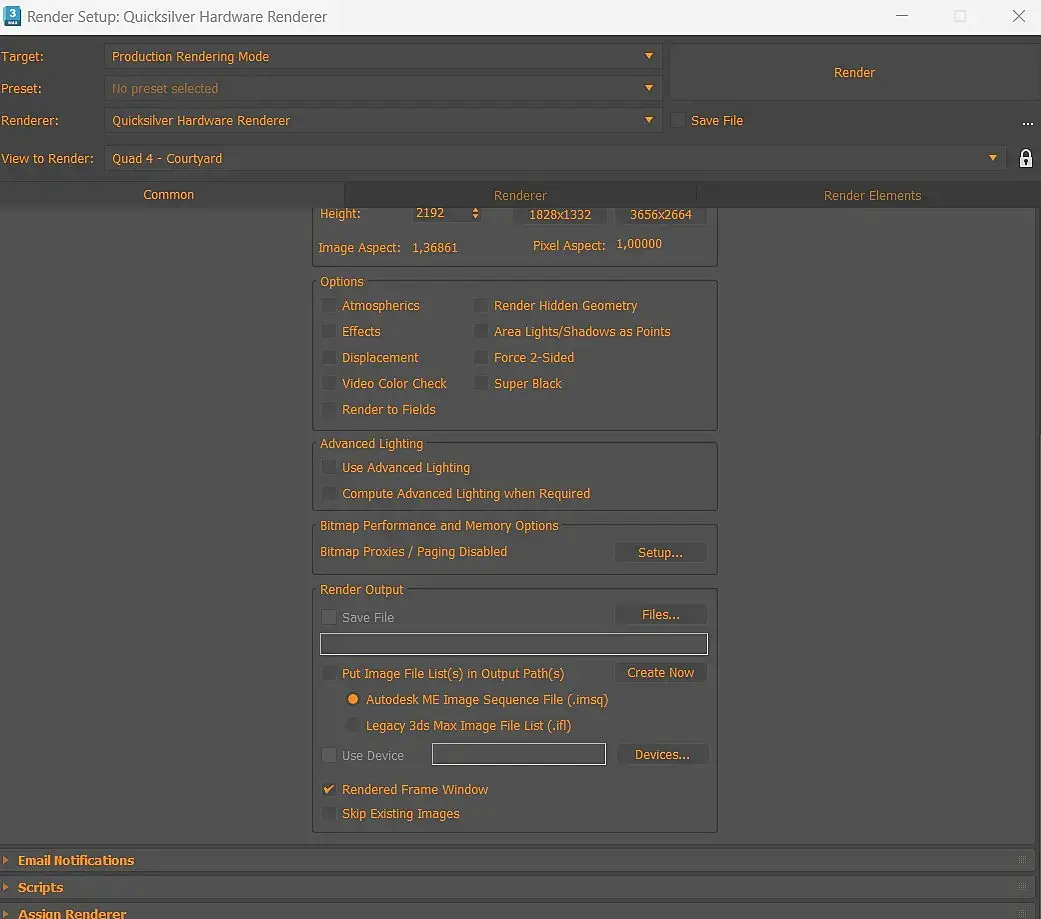This screenshot has height=919, width=1041.
Task: Check Save File in Render Output group
Action: coord(329,618)
